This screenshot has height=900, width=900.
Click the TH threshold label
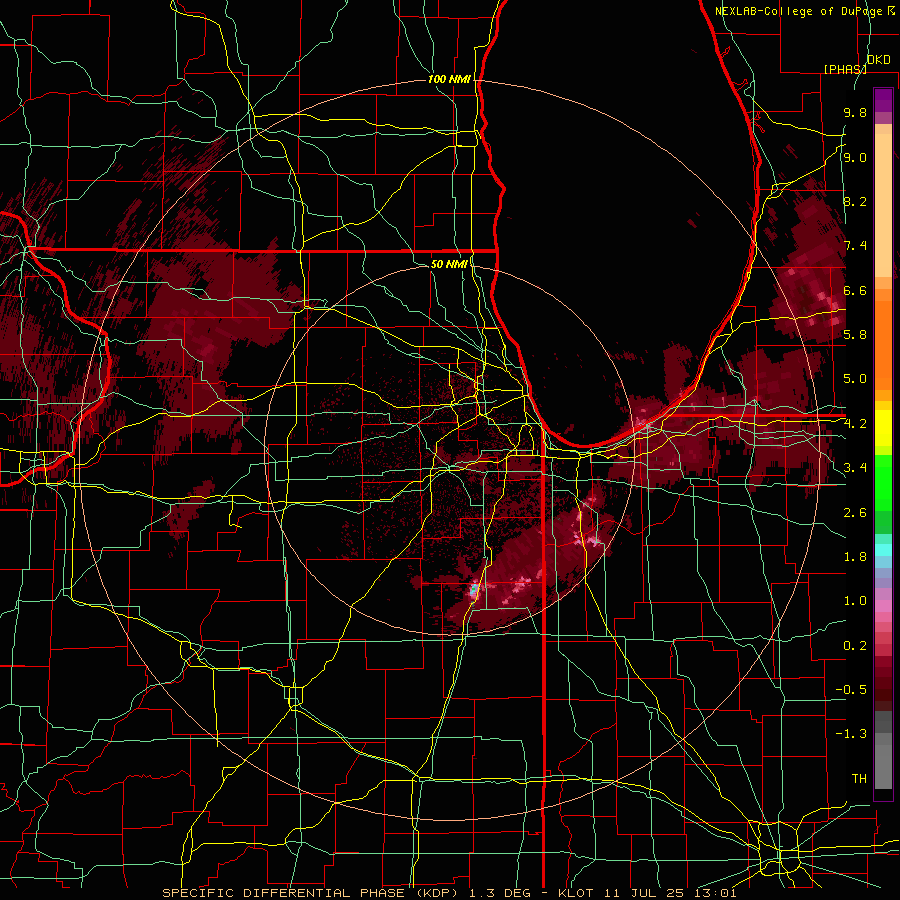[x=859, y=779]
